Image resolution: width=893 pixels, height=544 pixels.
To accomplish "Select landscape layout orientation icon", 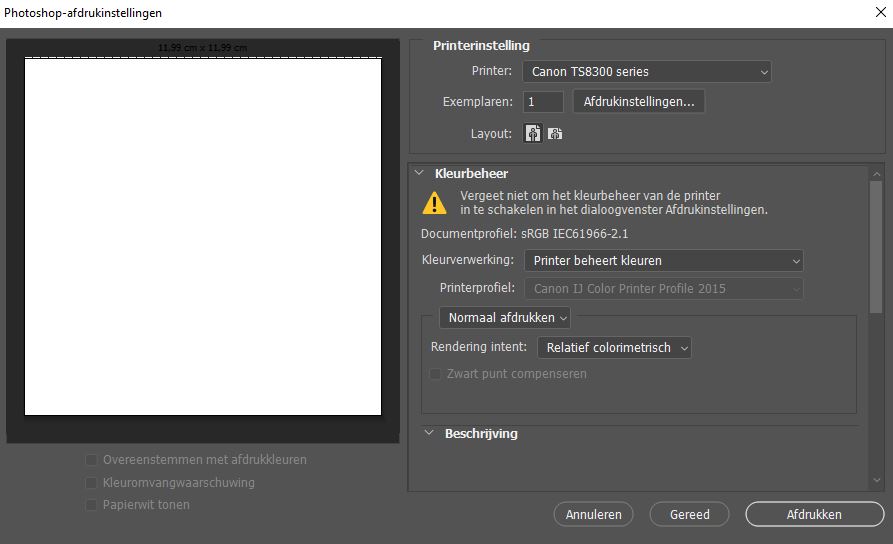I will click(x=555, y=134).
